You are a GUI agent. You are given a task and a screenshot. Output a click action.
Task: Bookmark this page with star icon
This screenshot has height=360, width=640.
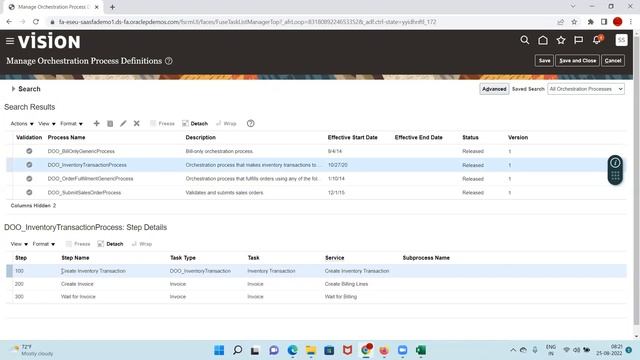(x=574, y=22)
